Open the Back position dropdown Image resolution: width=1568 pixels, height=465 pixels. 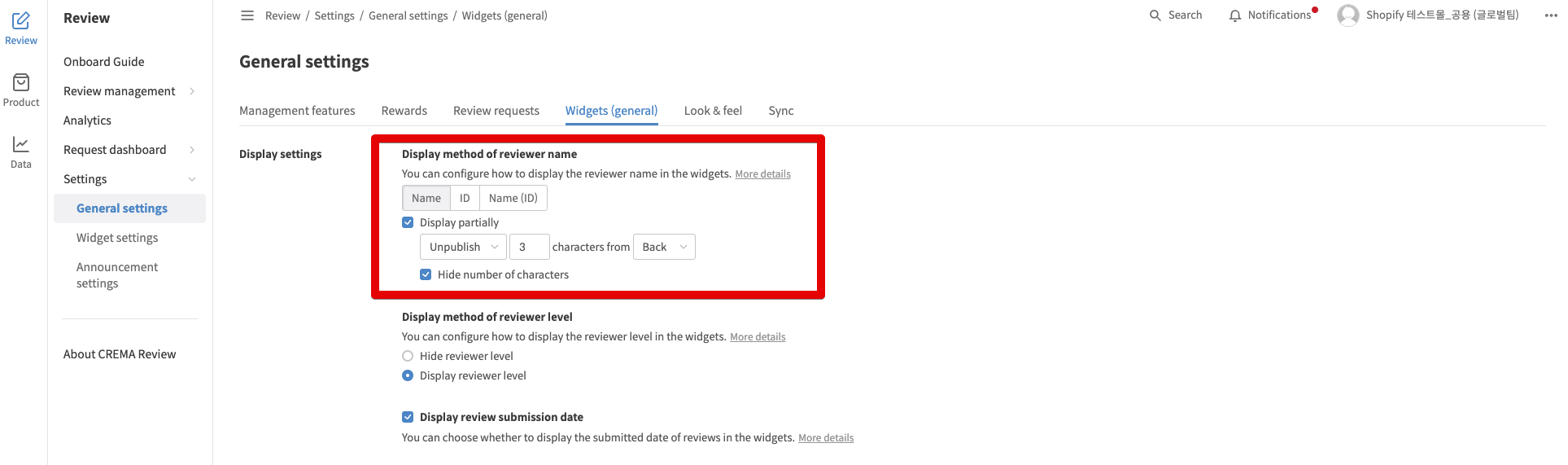[x=664, y=247]
